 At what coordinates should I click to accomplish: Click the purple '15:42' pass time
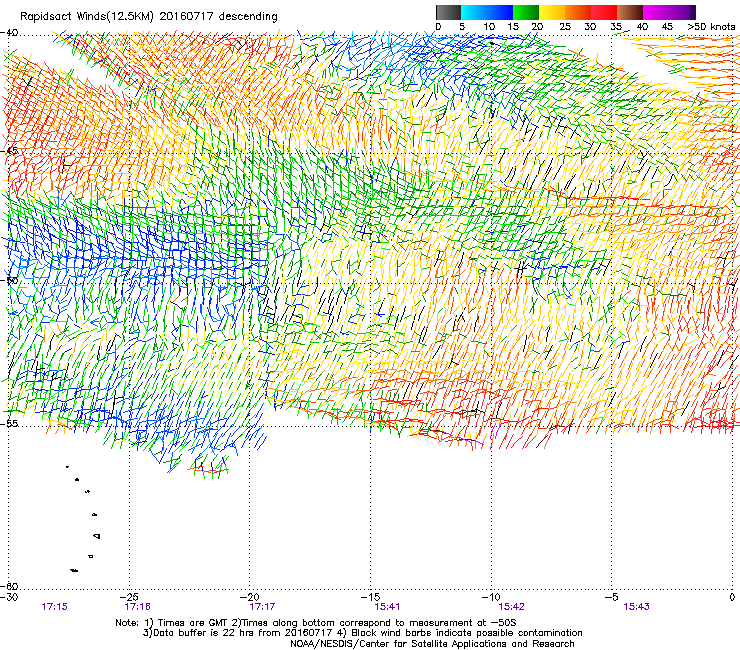click(x=512, y=607)
